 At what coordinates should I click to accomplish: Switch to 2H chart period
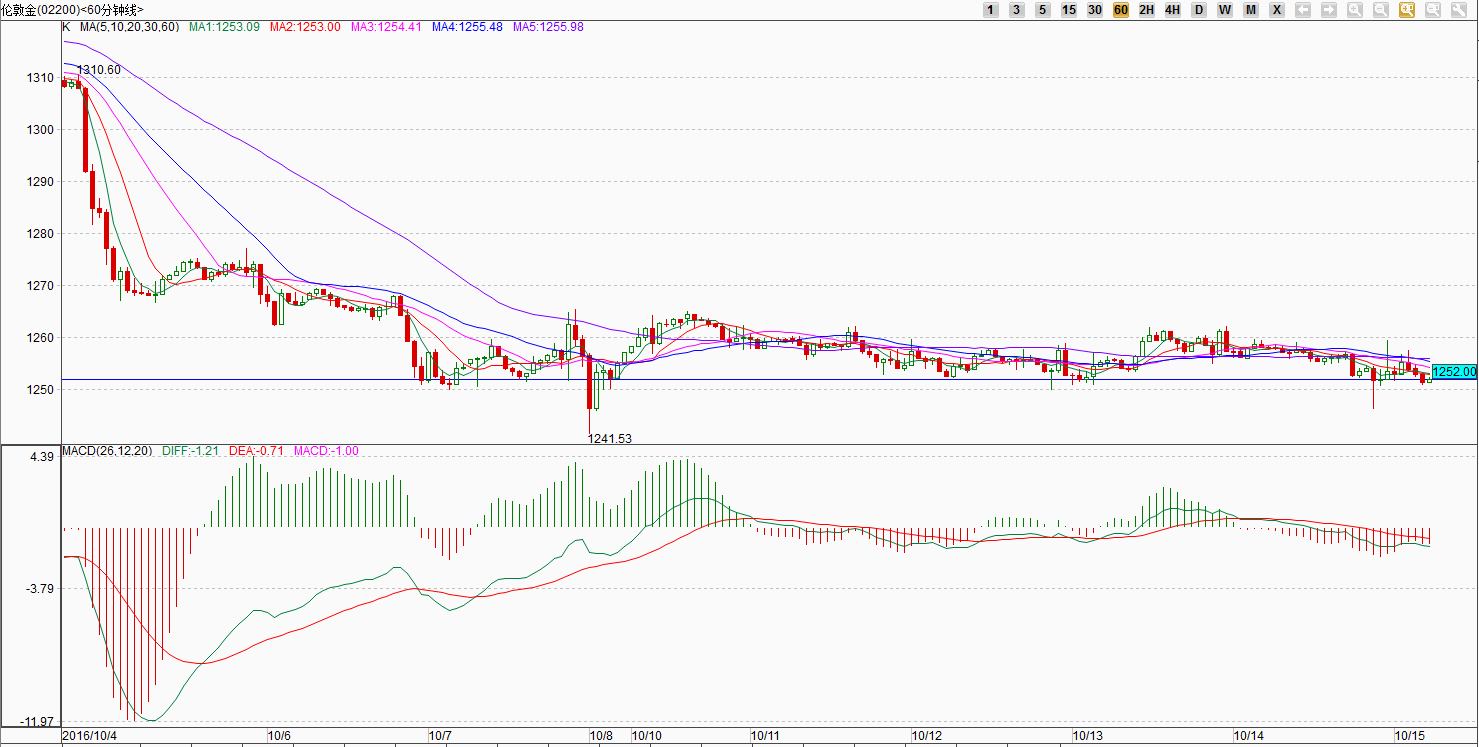1146,9
